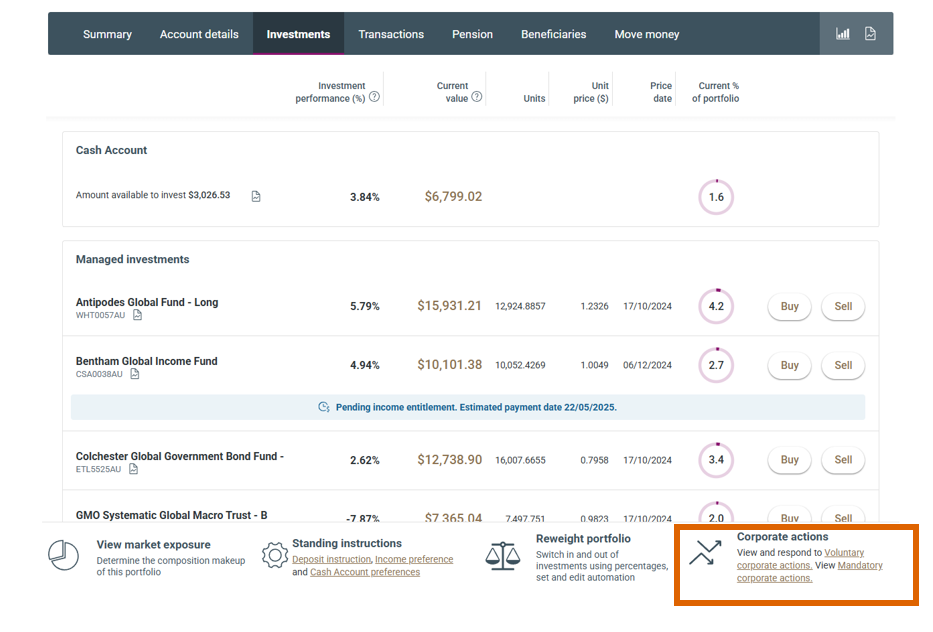This screenshot has height=632, width=933.
Task: Go to the Account details tab
Action: (x=199, y=34)
